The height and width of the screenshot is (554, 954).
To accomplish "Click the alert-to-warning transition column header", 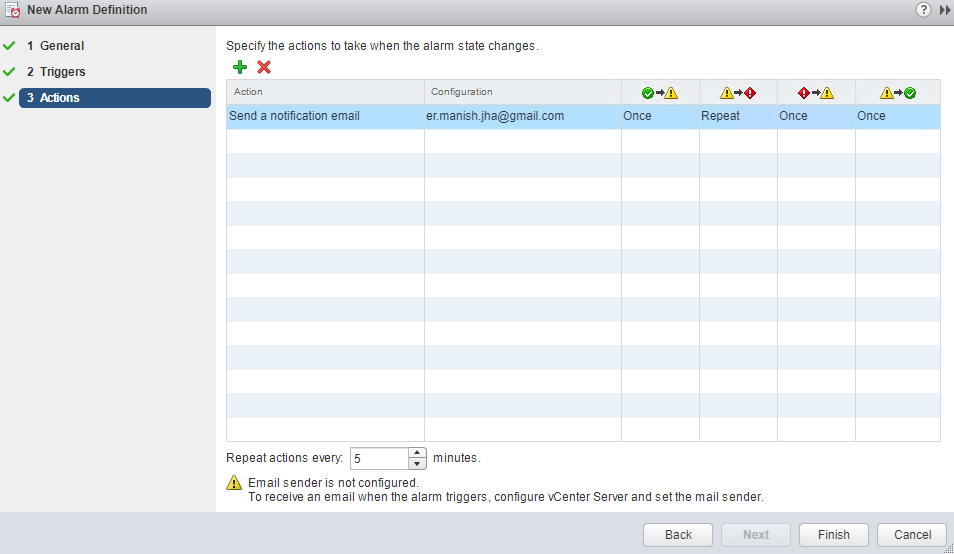I will [816, 93].
